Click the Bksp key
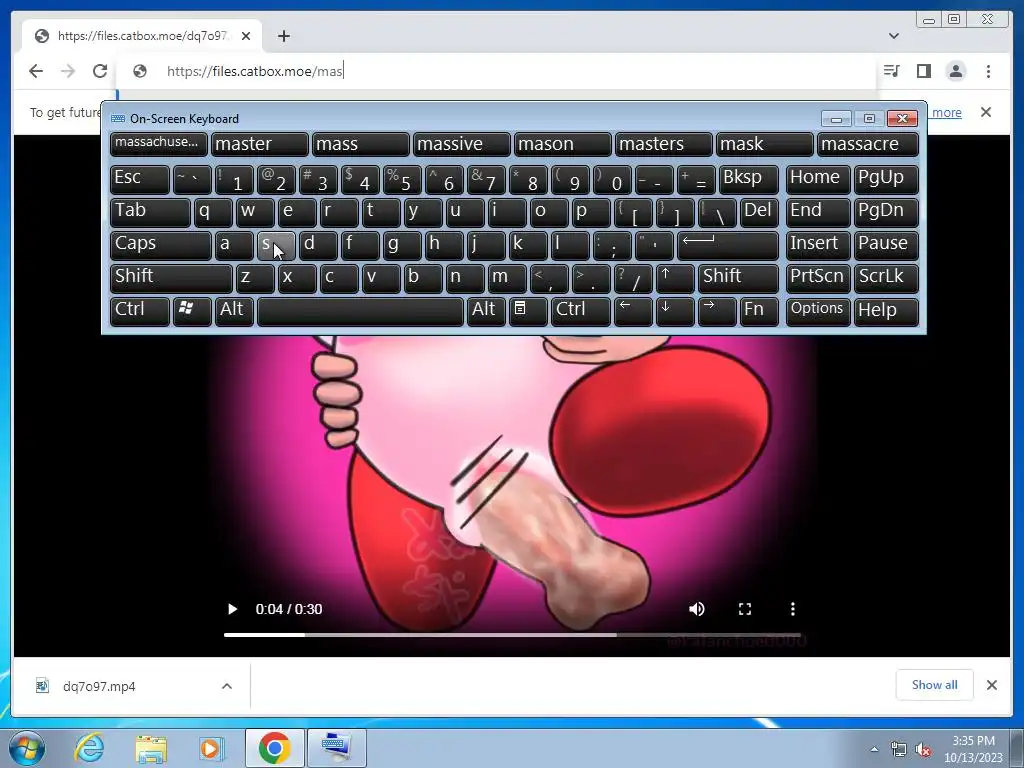 tap(748, 179)
